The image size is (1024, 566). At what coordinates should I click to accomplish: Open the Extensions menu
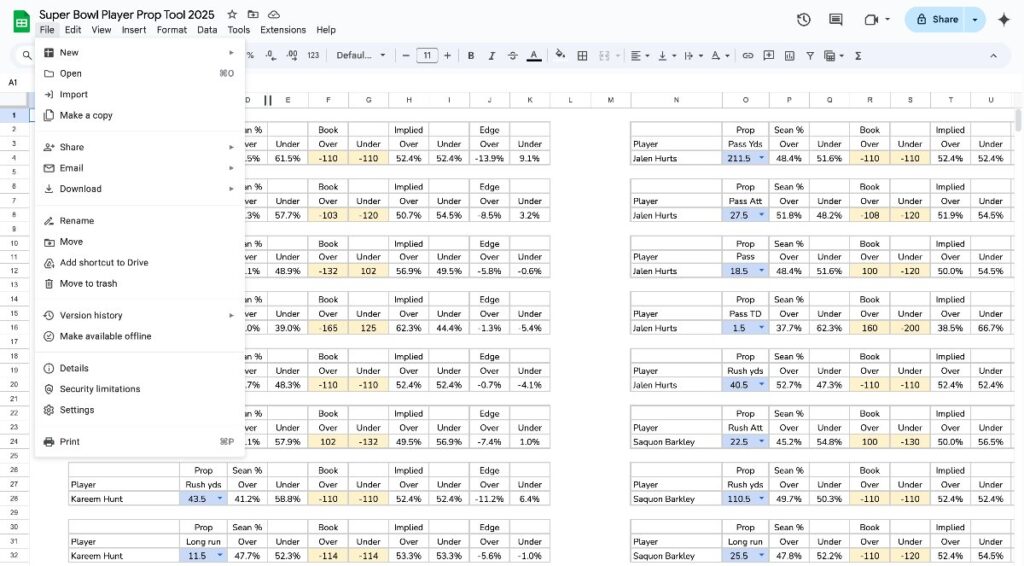(x=283, y=30)
